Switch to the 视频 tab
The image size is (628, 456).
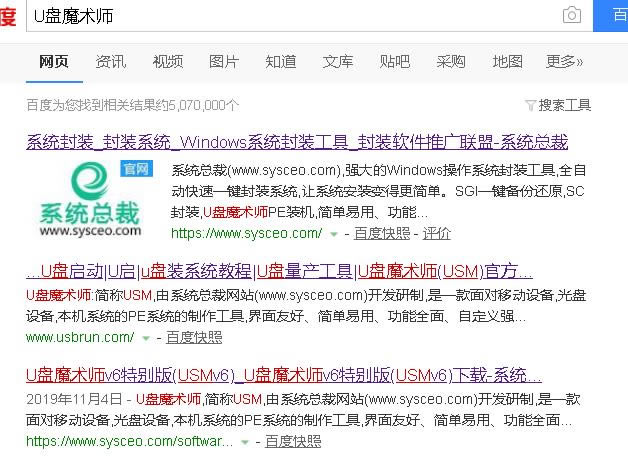point(167,62)
